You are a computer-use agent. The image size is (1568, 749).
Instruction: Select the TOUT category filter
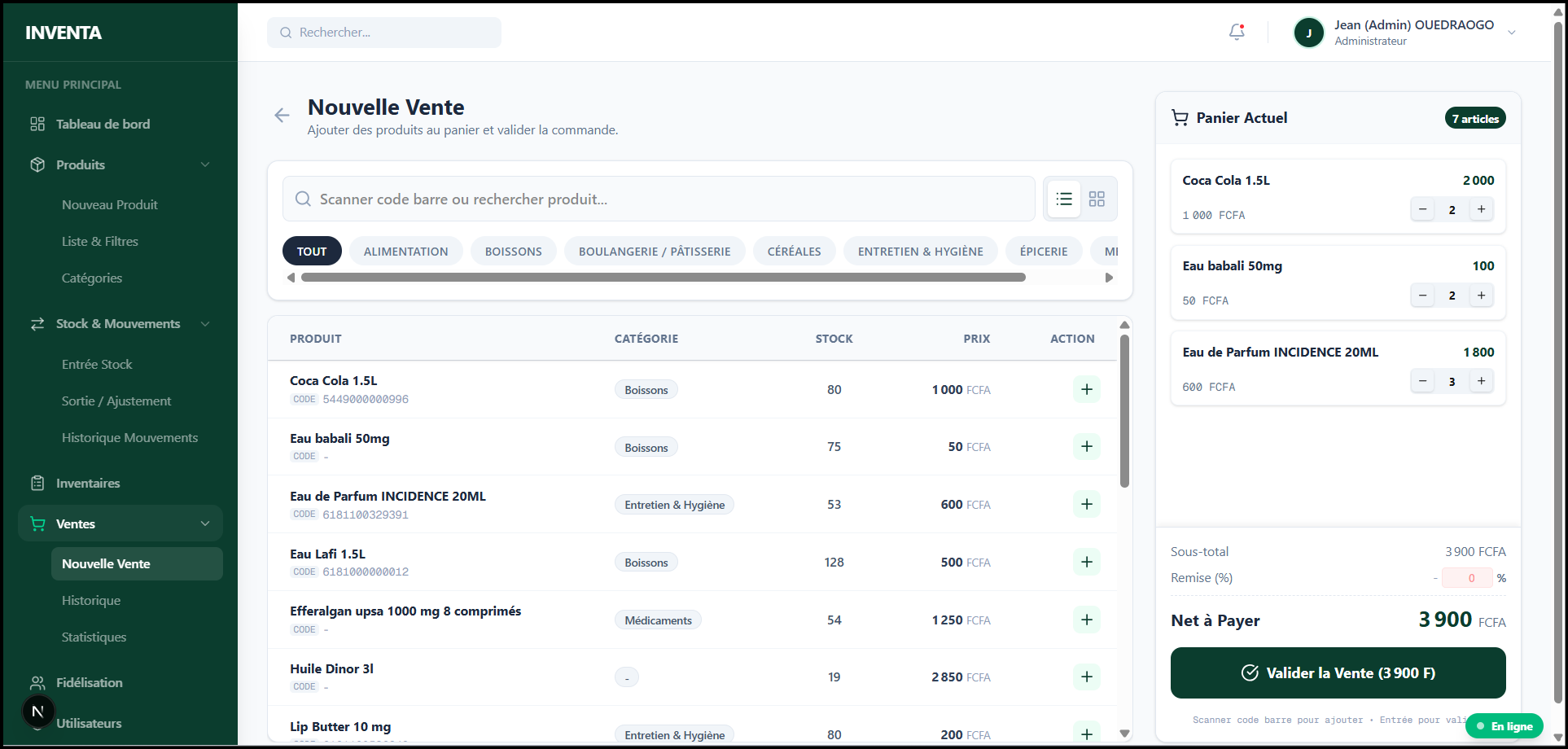(x=312, y=252)
